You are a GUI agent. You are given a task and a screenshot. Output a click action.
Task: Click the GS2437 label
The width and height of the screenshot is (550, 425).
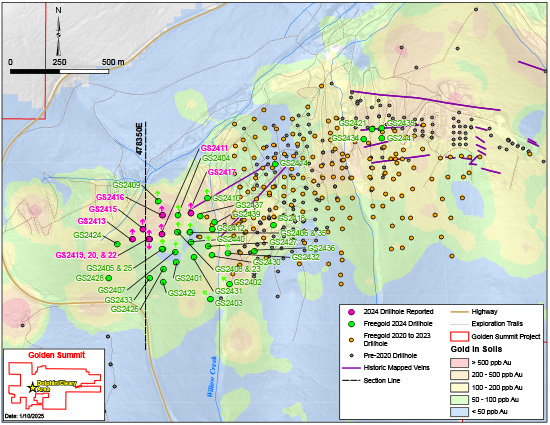249,205
